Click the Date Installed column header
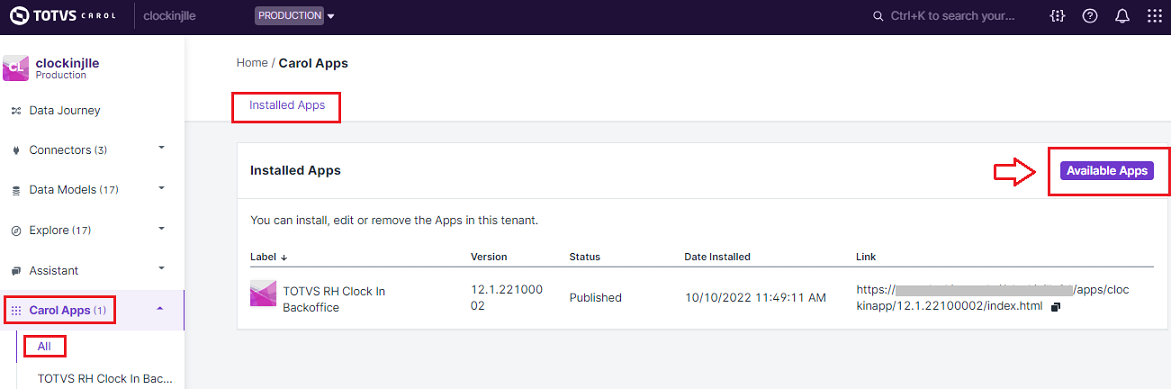The width and height of the screenshot is (1171, 389). coord(717,257)
